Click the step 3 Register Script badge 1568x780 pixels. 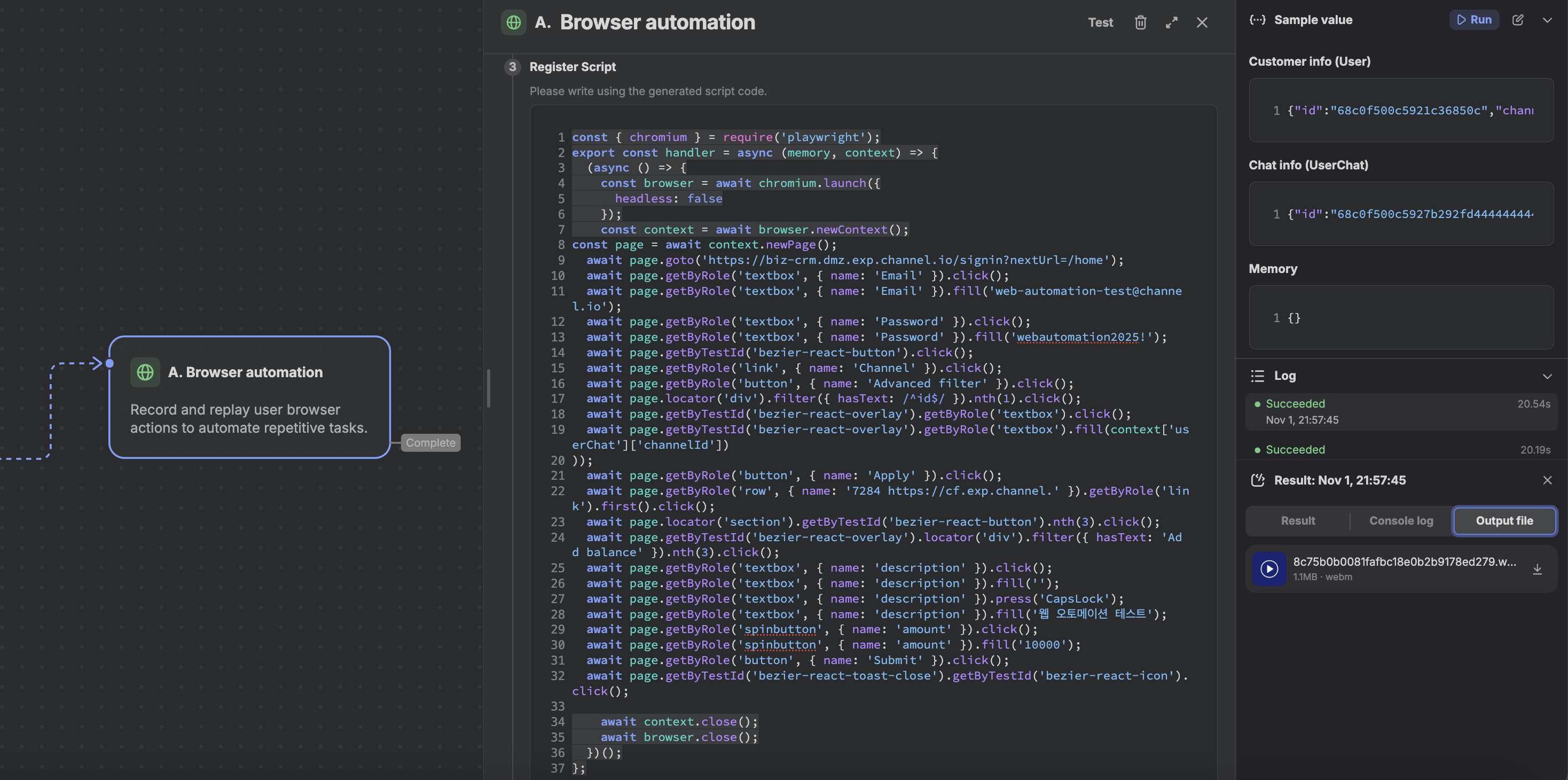click(513, 67)
